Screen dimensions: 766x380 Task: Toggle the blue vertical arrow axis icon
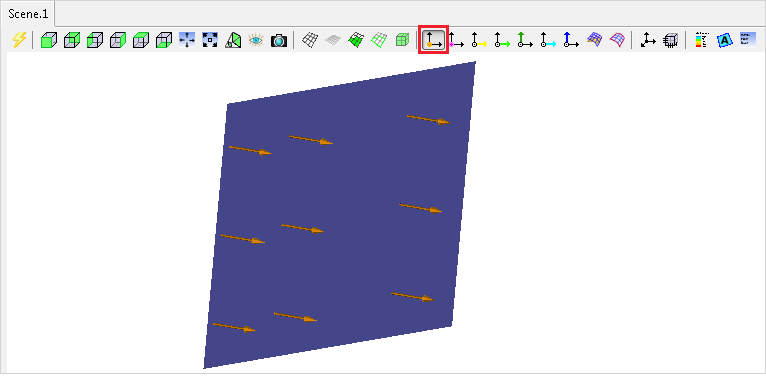(571, 40)
